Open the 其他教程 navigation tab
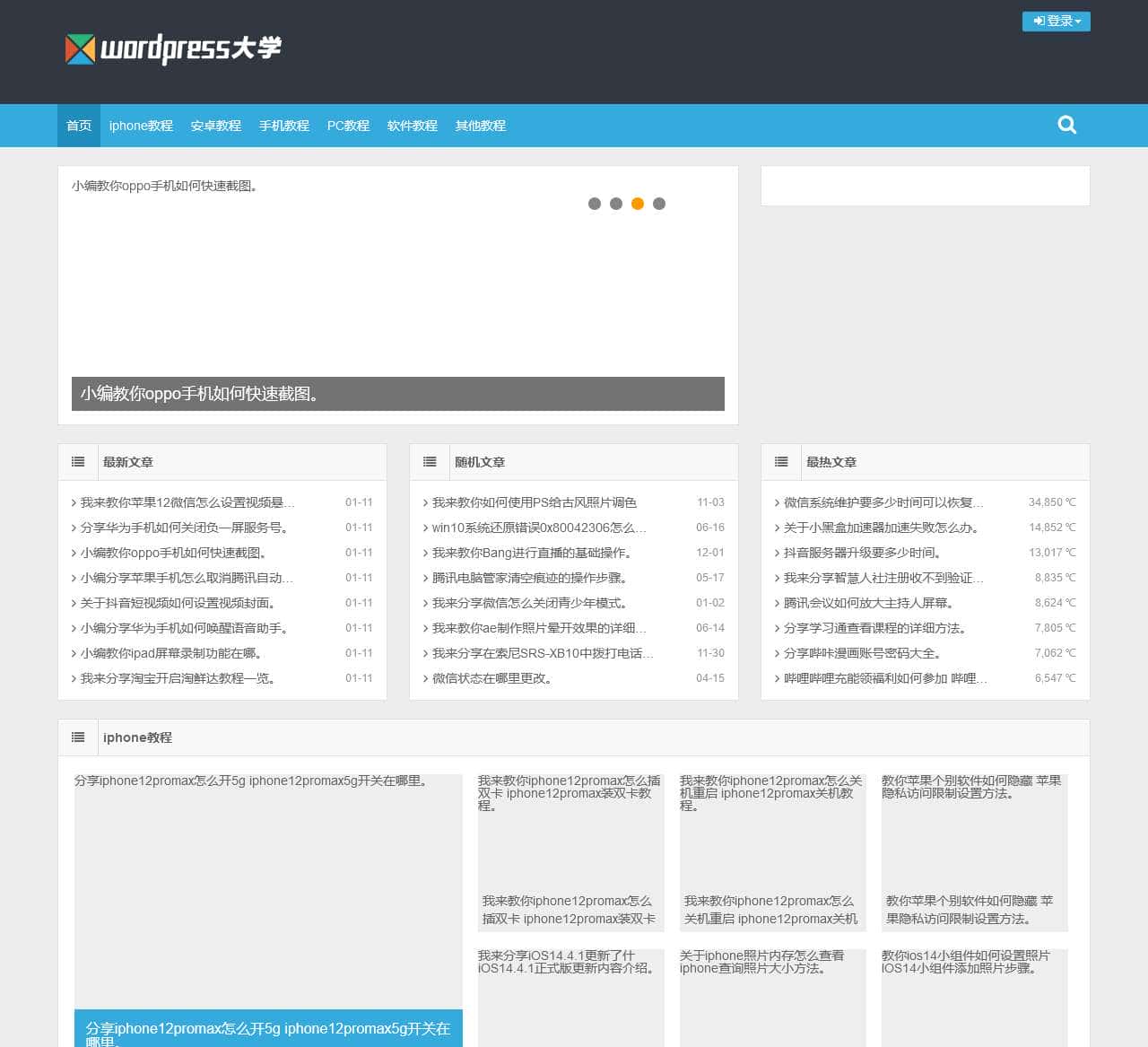This screenshot has height=1047, width=1148. [x=480, y=126]
